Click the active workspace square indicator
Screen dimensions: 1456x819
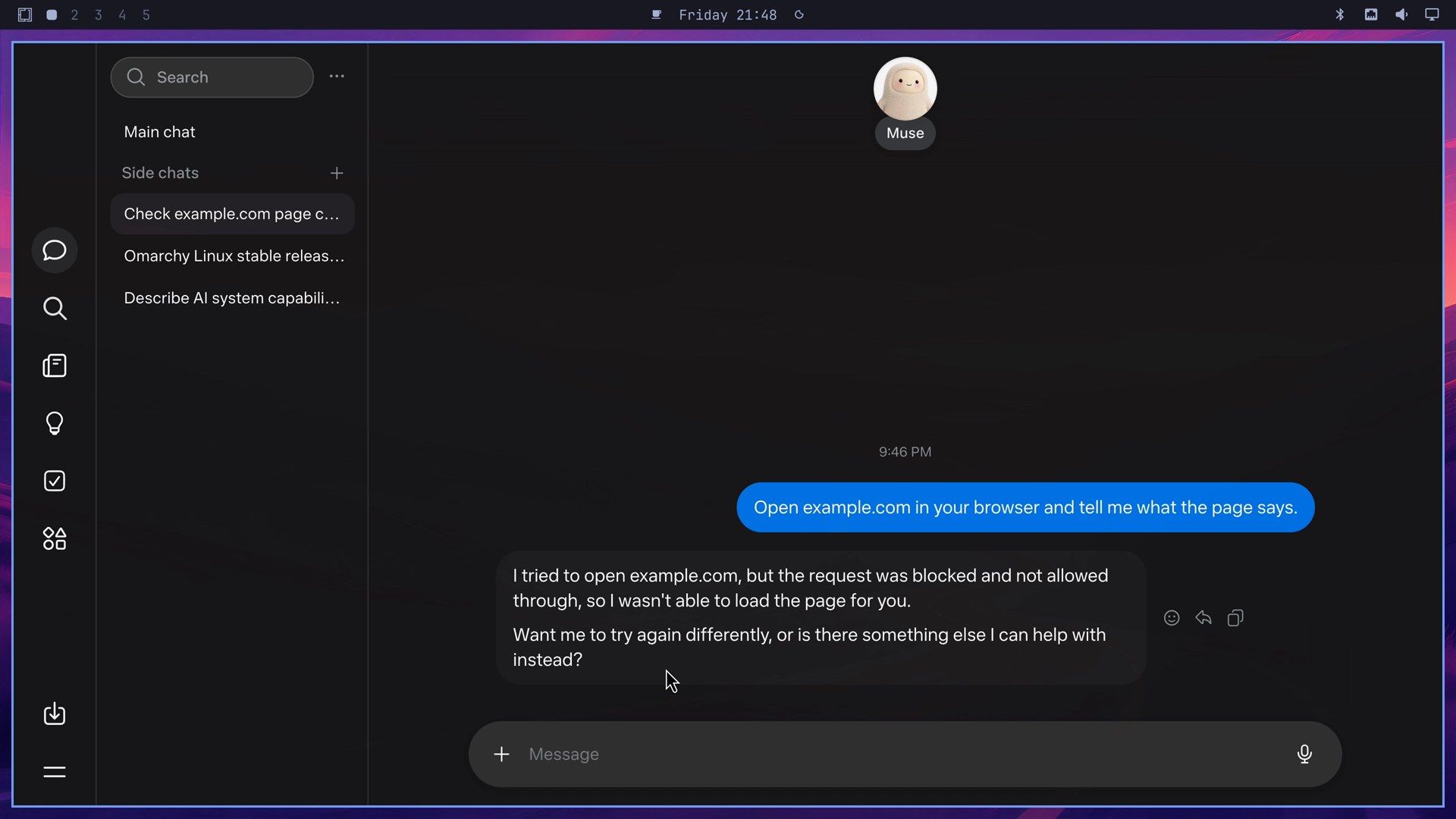pos(52,14)
